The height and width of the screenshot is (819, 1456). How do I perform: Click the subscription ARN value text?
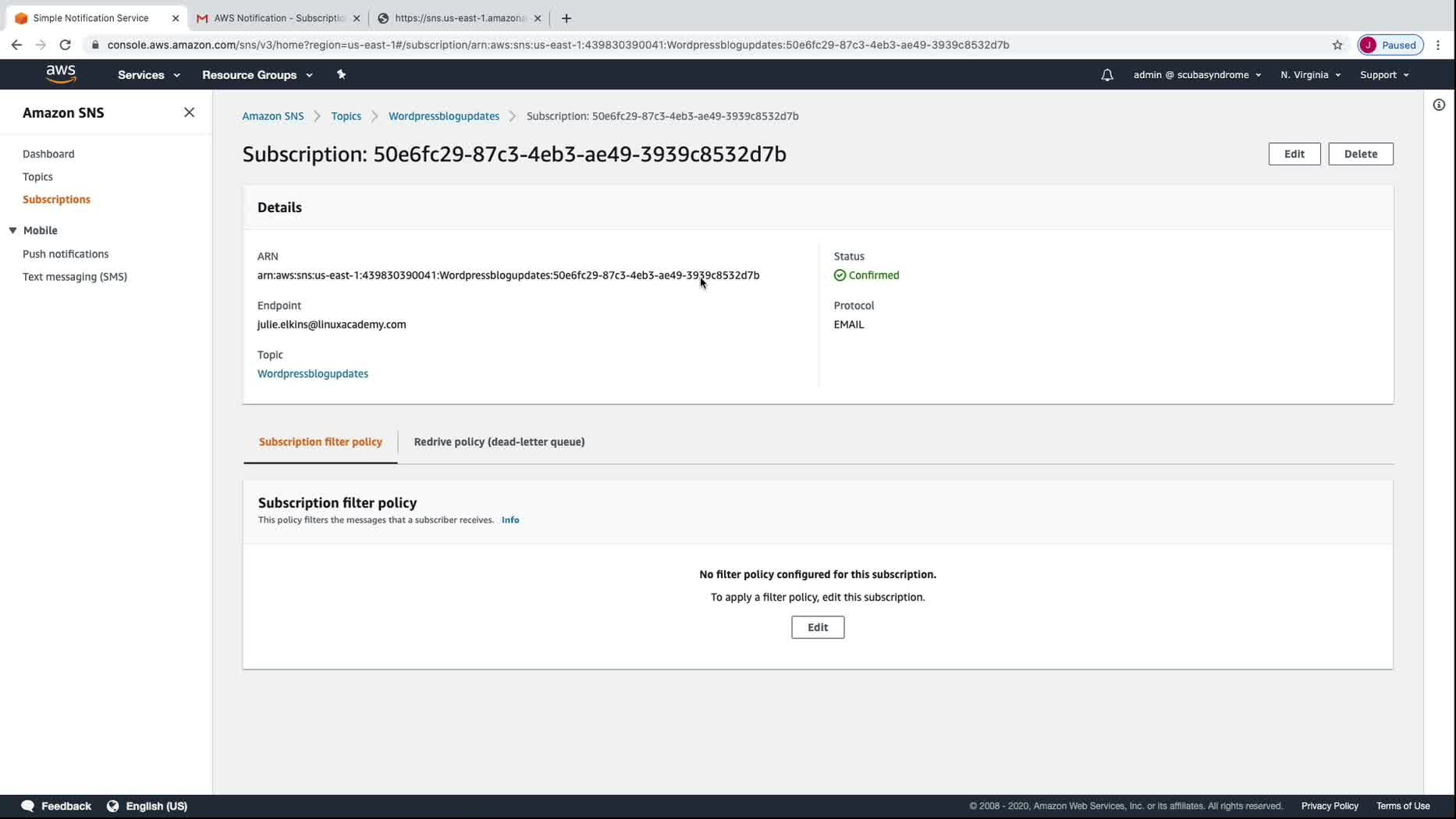[x=509, y=275]
